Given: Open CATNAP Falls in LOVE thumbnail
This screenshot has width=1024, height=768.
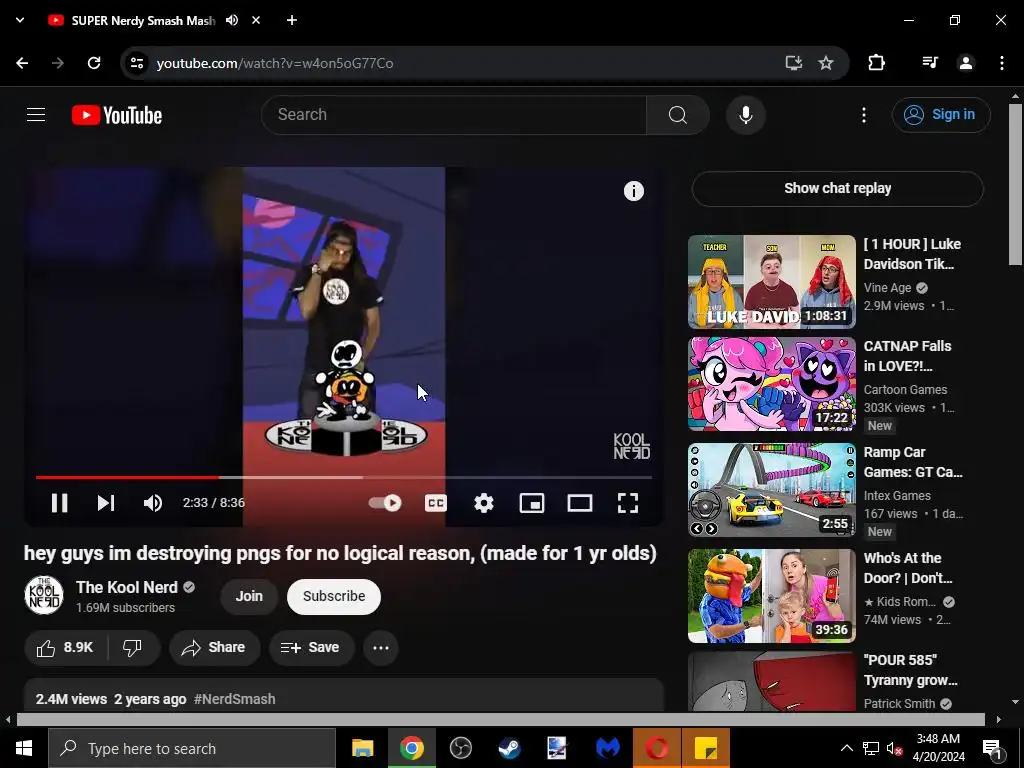Looking at the screenshot, I should pos(771,384).
